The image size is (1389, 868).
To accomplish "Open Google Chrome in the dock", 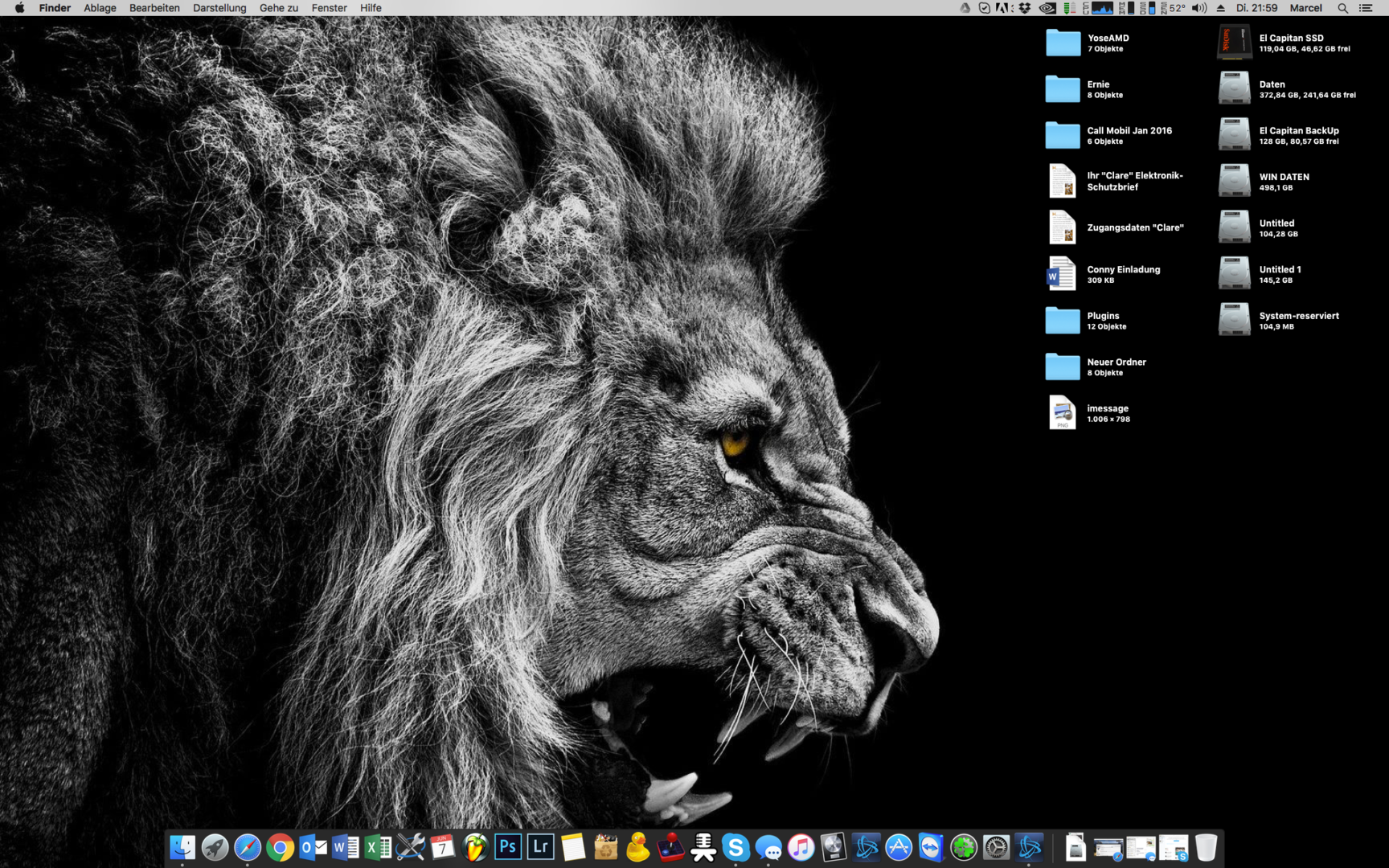I will 280,847.
